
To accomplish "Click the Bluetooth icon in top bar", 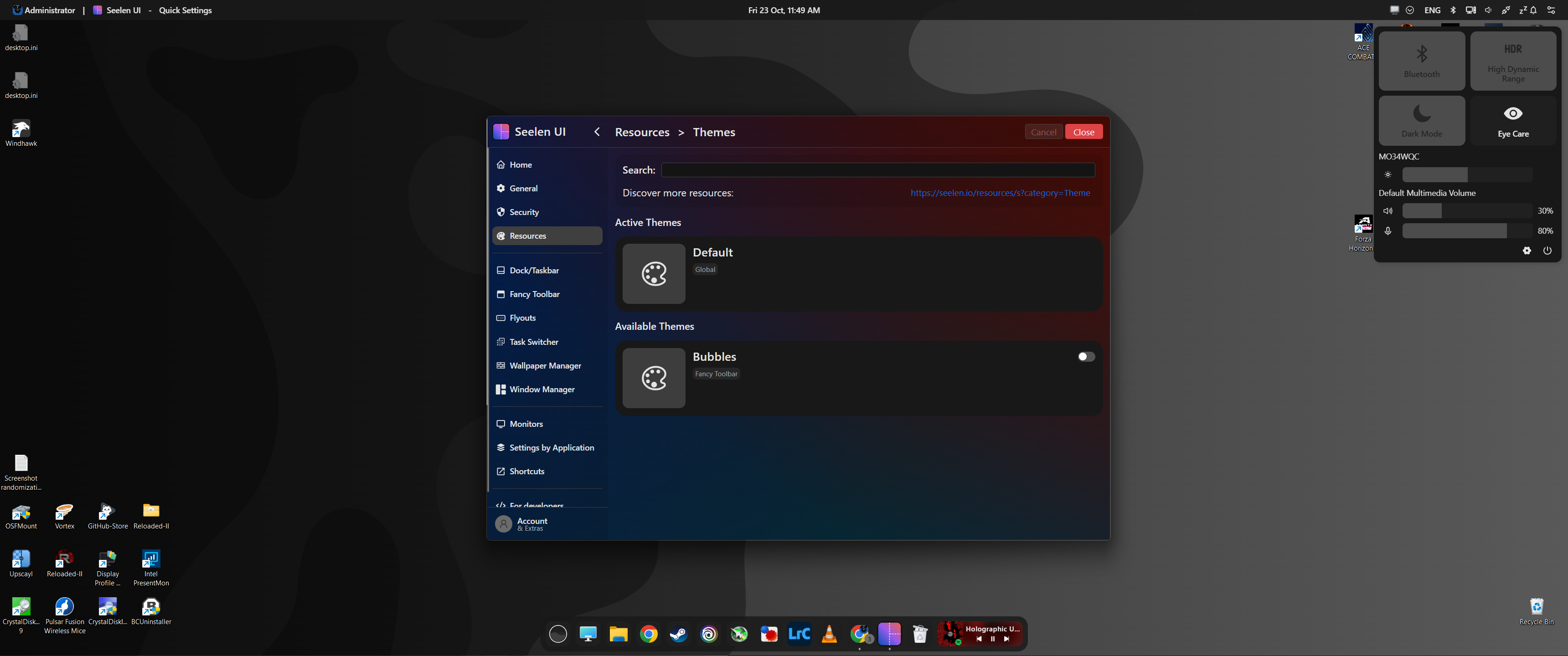I will (x=1453, y=10).
